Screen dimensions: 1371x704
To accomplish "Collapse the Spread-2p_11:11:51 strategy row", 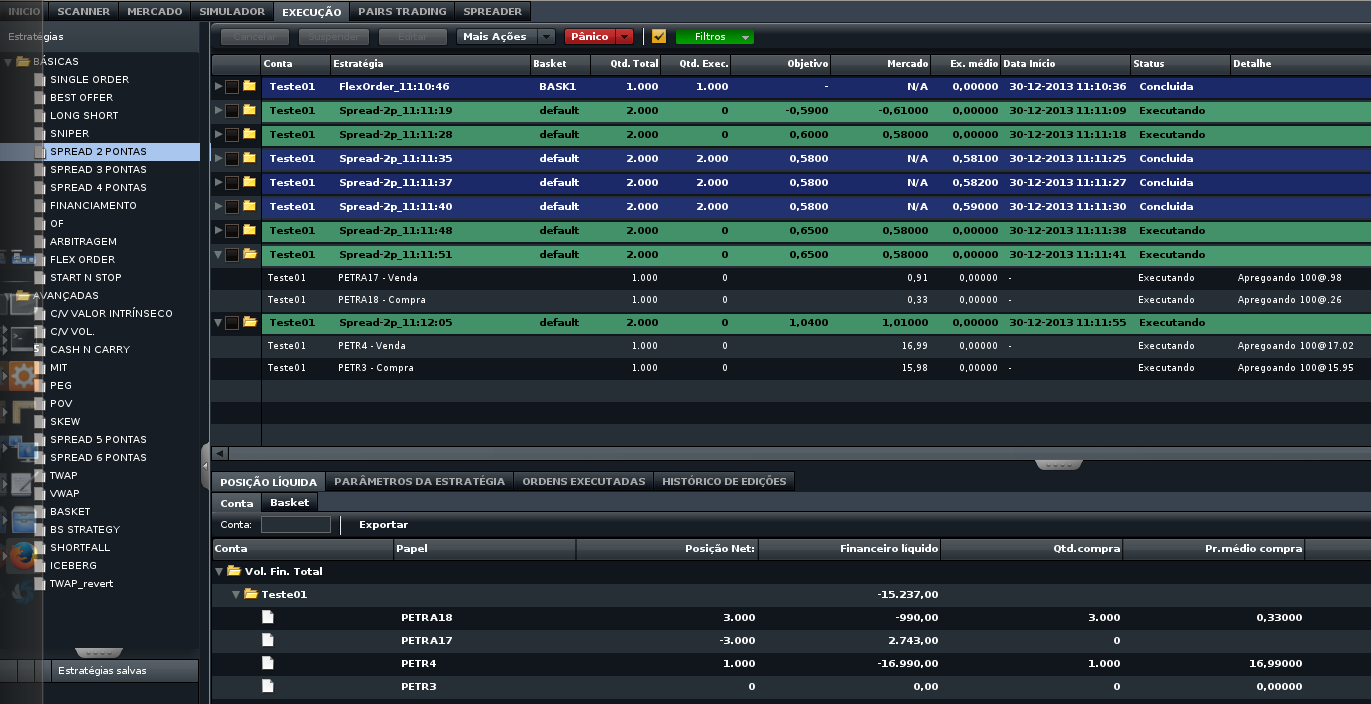I will pos(219,255).
